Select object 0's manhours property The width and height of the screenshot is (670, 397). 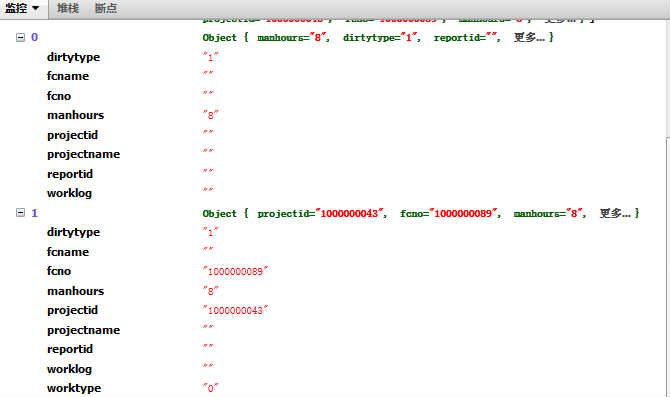[x=76, y=115]
